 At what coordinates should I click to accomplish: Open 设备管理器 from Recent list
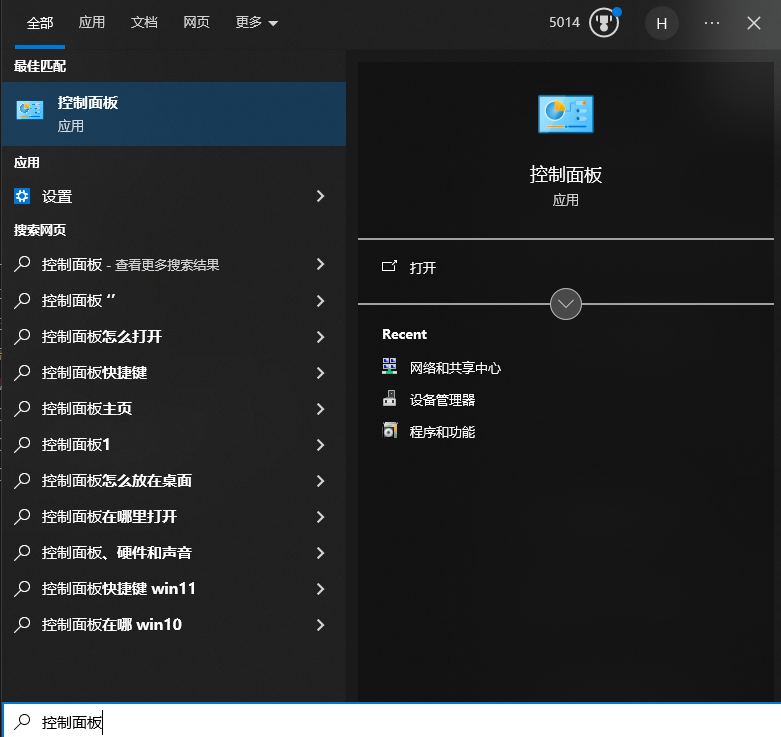pos(442,400)
